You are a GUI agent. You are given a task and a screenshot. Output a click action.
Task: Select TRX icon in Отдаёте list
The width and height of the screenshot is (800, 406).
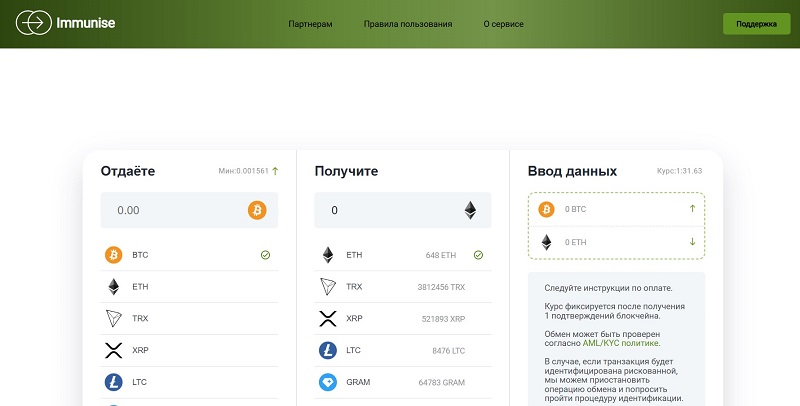114,318
